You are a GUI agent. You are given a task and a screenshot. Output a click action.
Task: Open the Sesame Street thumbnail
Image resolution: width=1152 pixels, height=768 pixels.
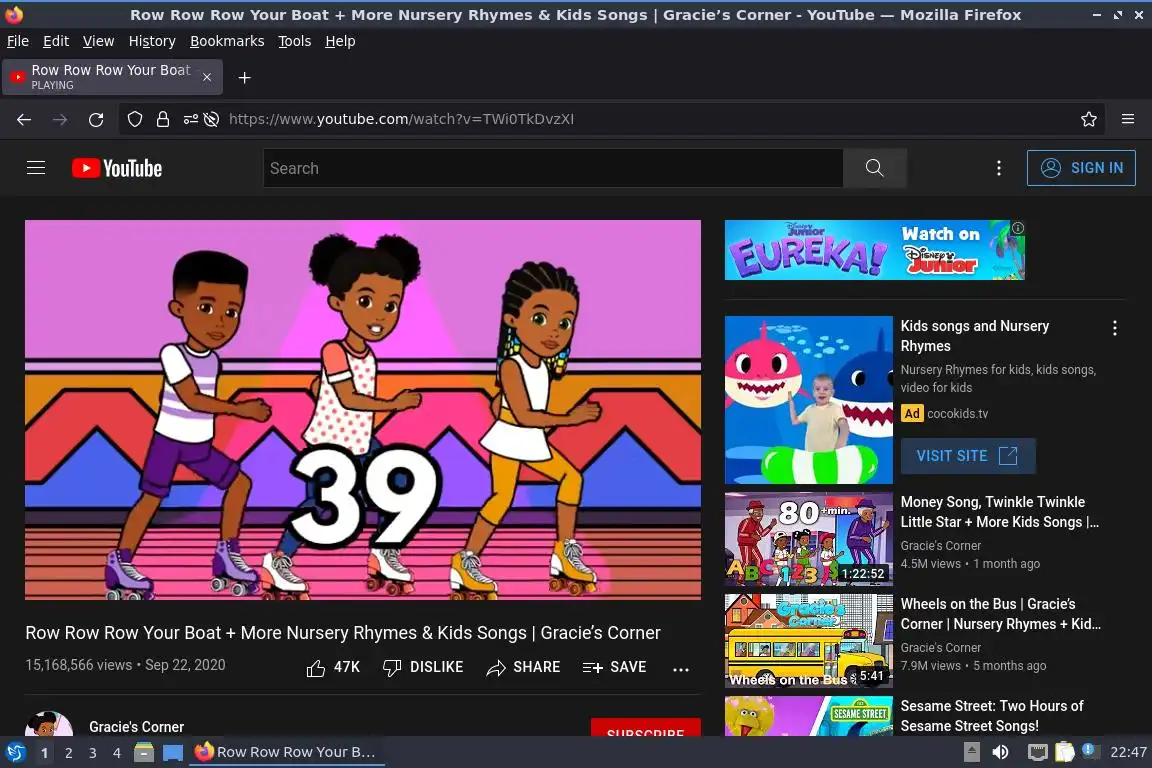808,716
